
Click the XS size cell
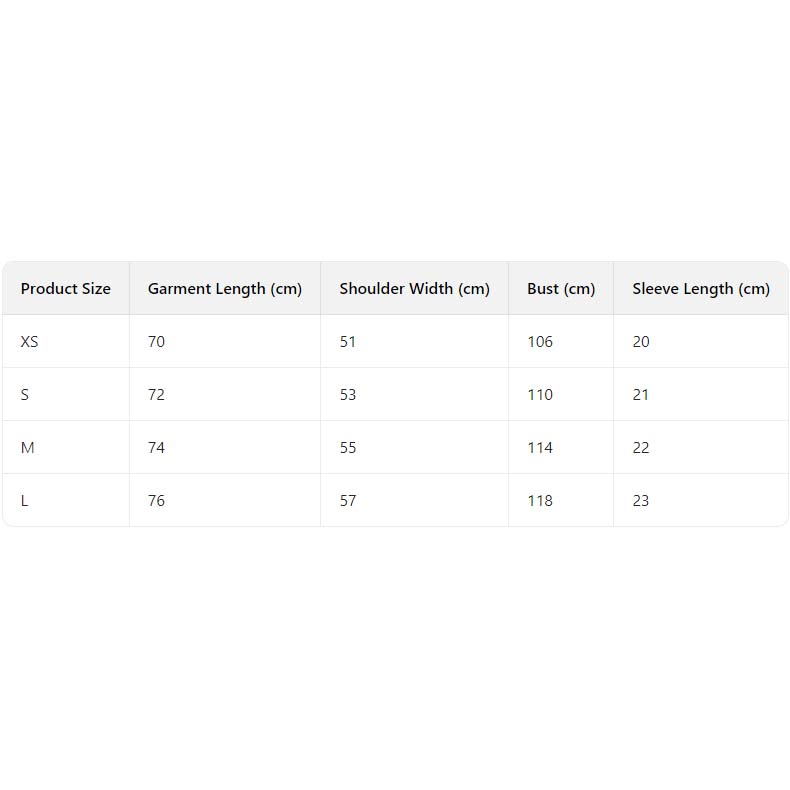point(30,342)
